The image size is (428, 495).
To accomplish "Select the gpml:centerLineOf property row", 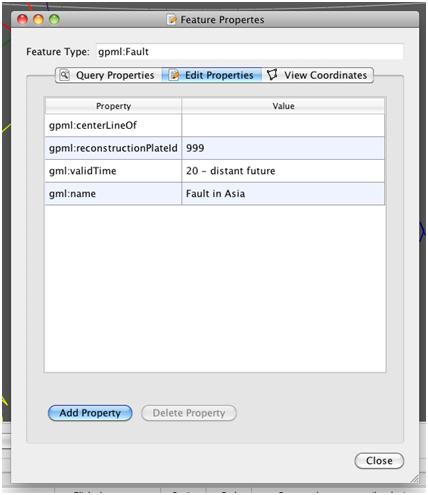I will tap(215, 125).
